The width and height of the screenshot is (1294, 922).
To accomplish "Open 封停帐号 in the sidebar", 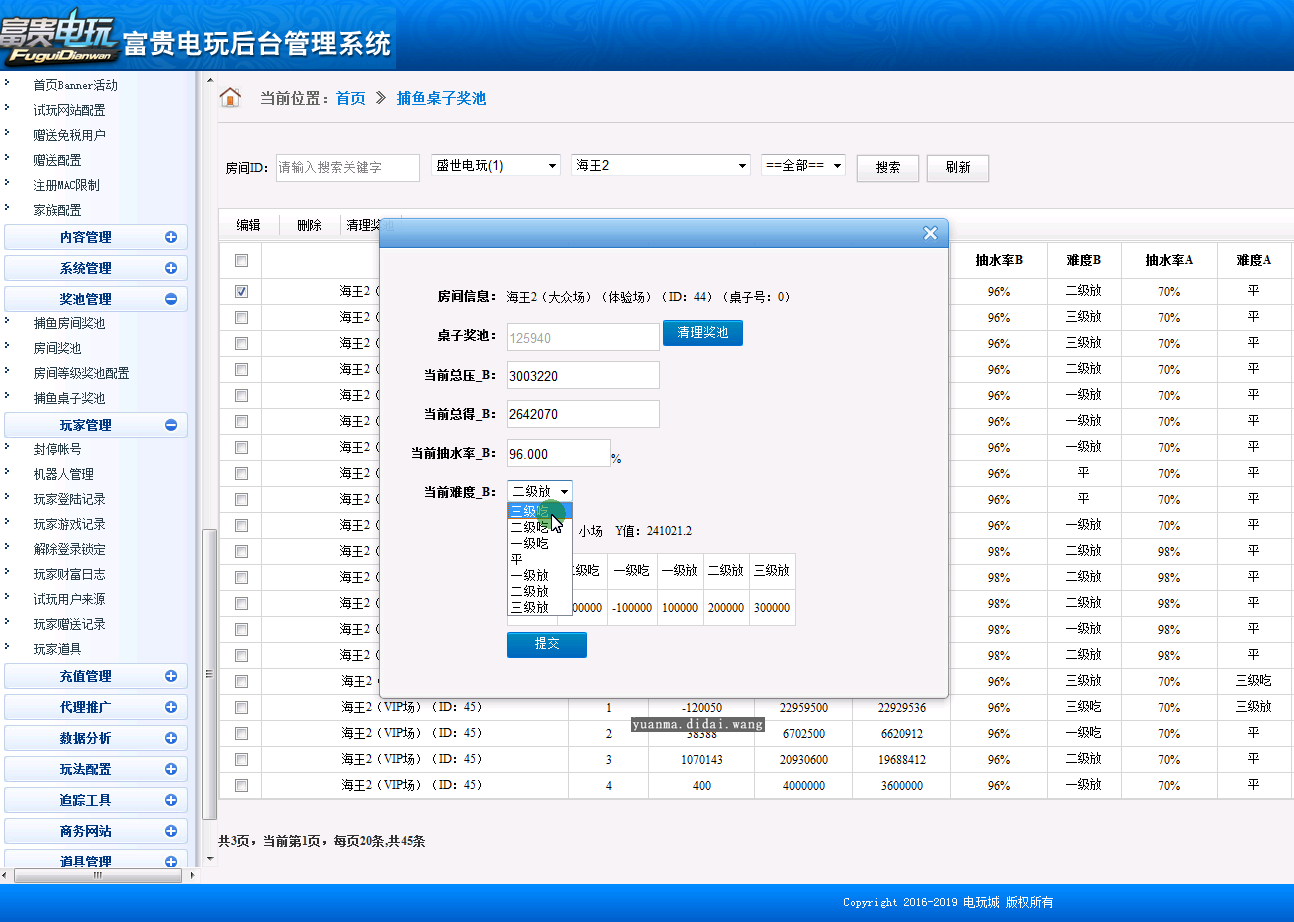I will [x=57, y=449].
